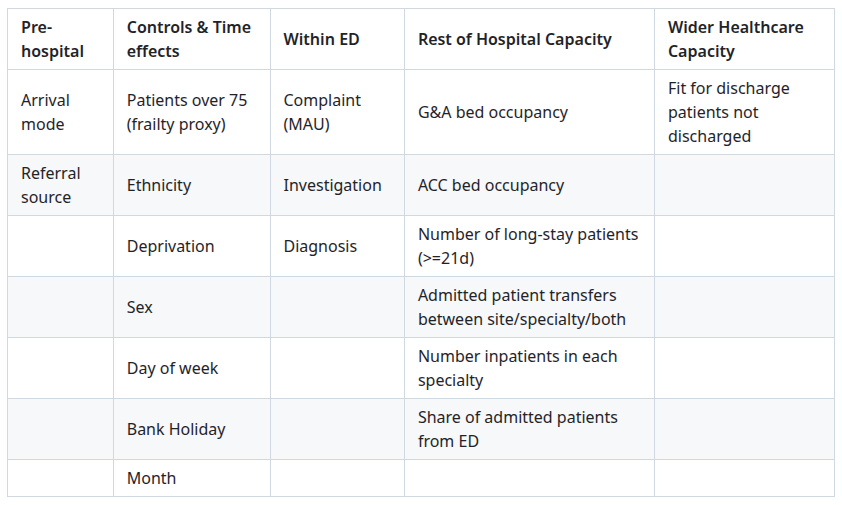Click the Pre-hospital column header
Viewport: 842px width, 505px height.
tap(53, 39)
